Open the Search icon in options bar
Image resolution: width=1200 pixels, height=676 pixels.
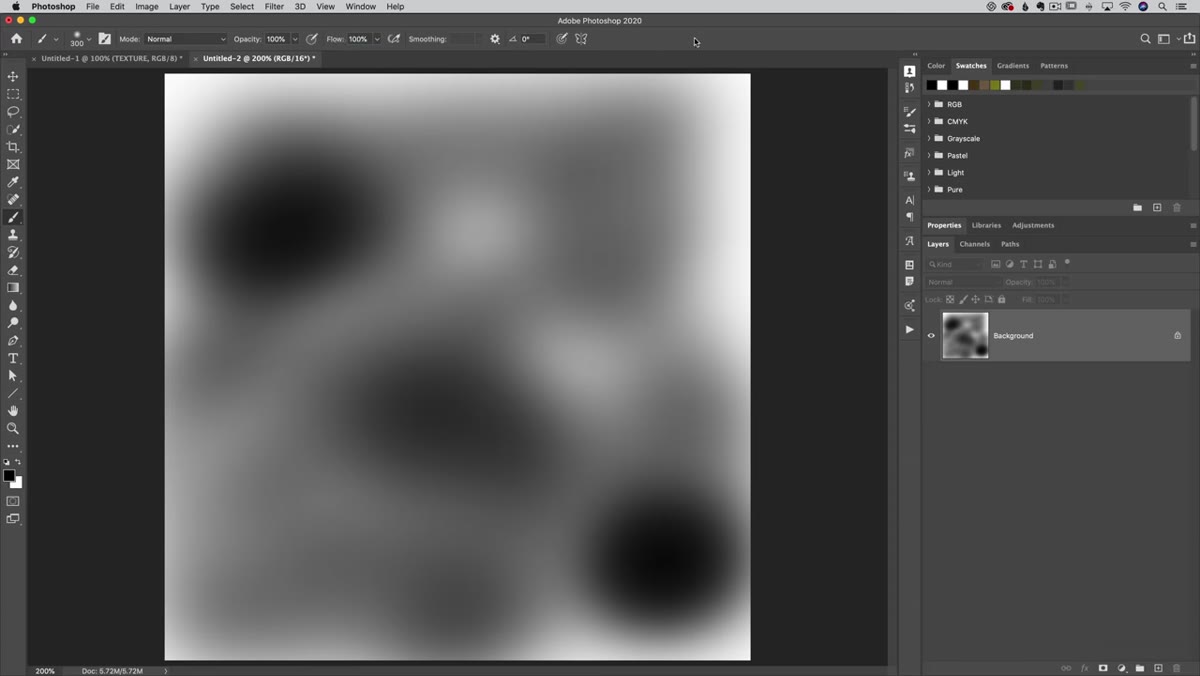point(1145,39)
